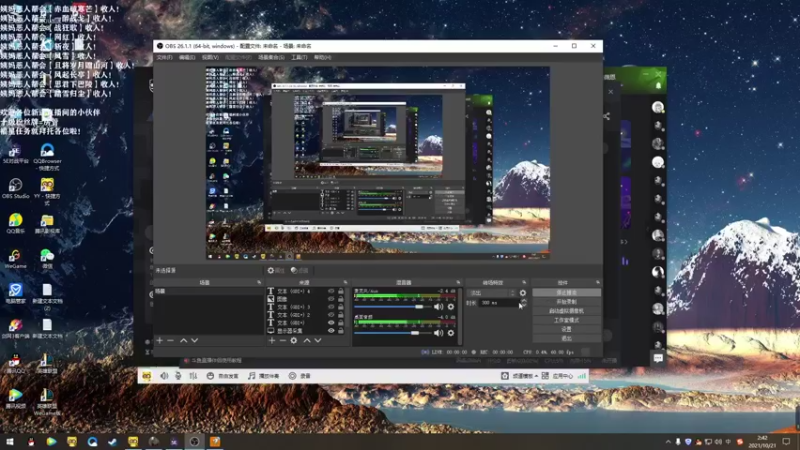Pop out the 控件 dock with its header icon
Image resolution: width=800 pixels, height=450 pixels.
[597, 282]
